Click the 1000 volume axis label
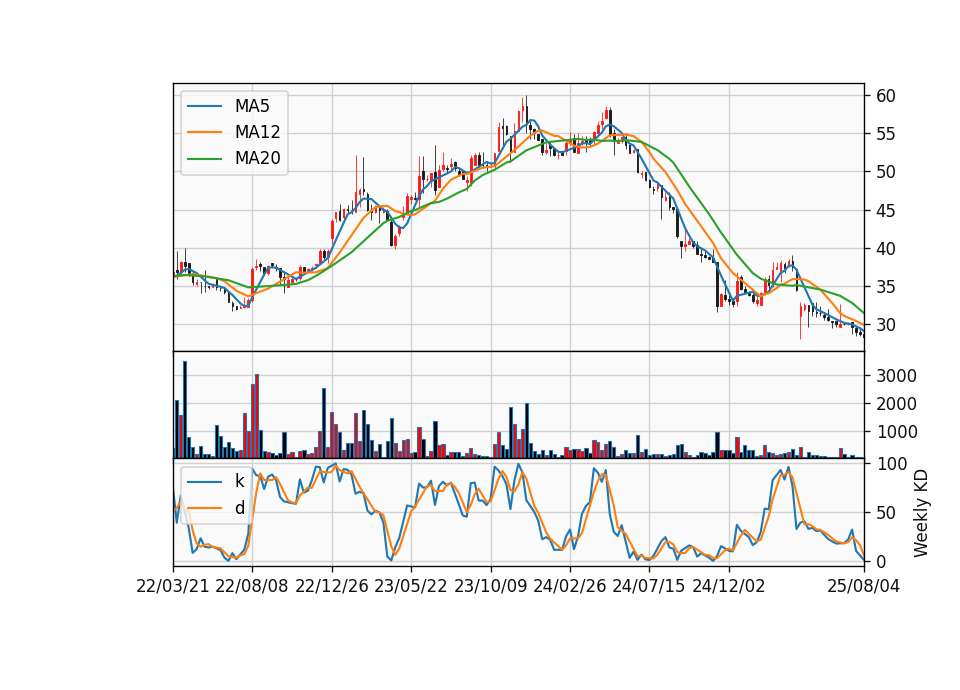The height and width of the screenshot is (690, 960). 896,432
